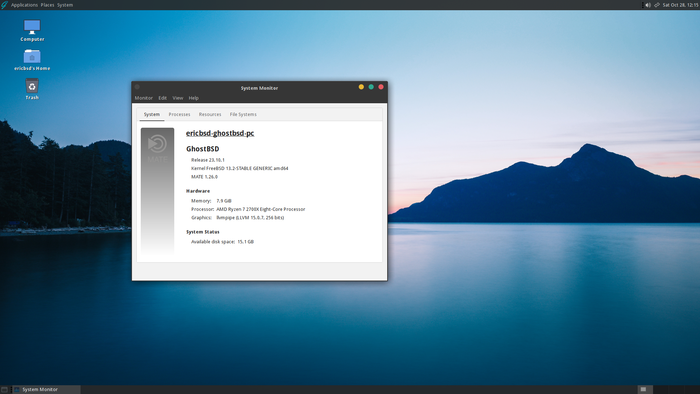The height and width of the screenshot is (394, 700).
Task: Click the volume speaker icon in top panel
Action: pos(647,5)
